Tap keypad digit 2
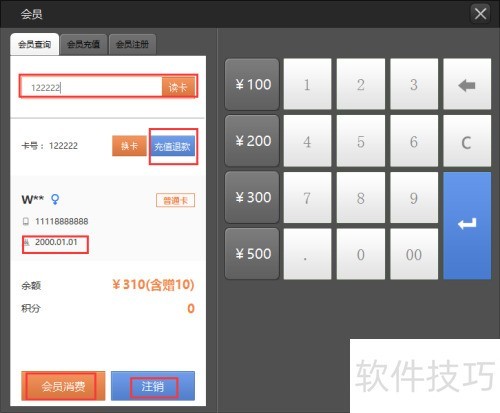This screenshot has width=500, height=413. pyautogui.click(x=361, y=84)
